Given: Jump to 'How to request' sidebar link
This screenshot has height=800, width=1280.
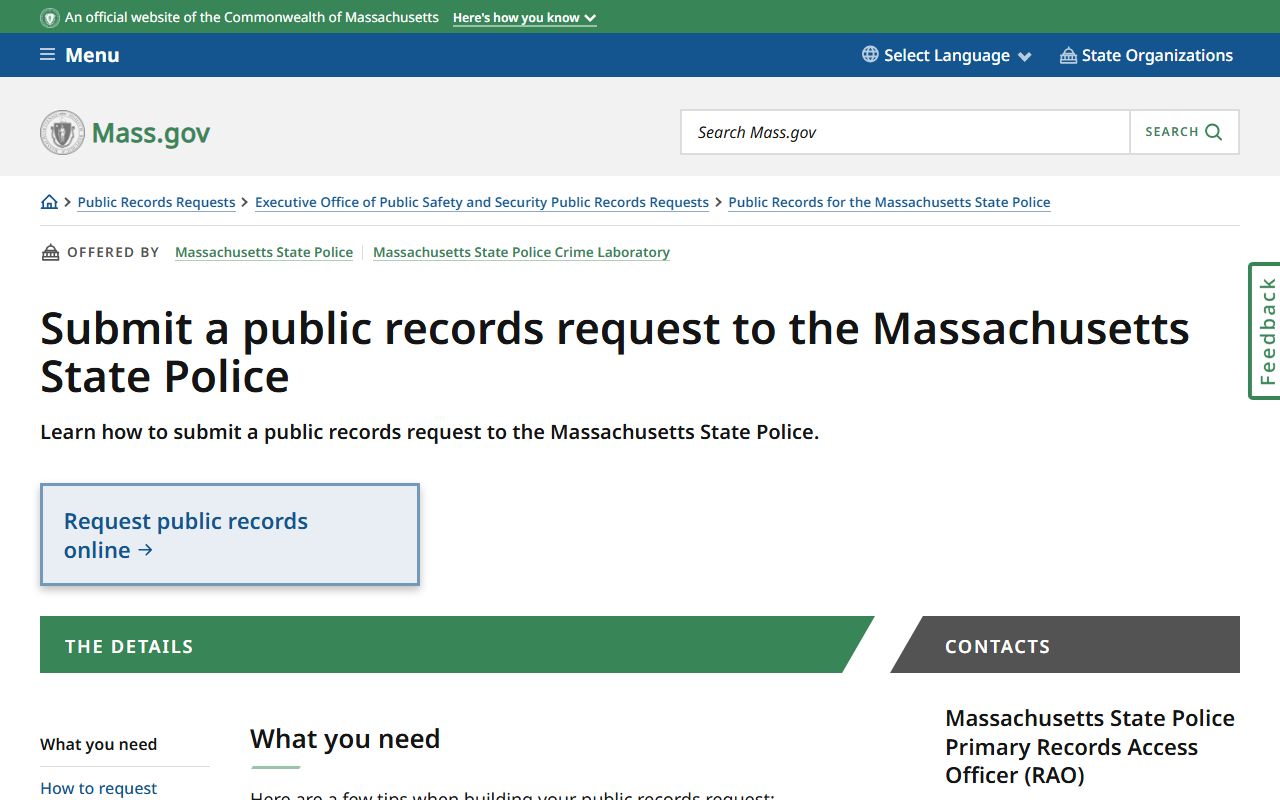Looking at the screenshot, I should (98, 788).
